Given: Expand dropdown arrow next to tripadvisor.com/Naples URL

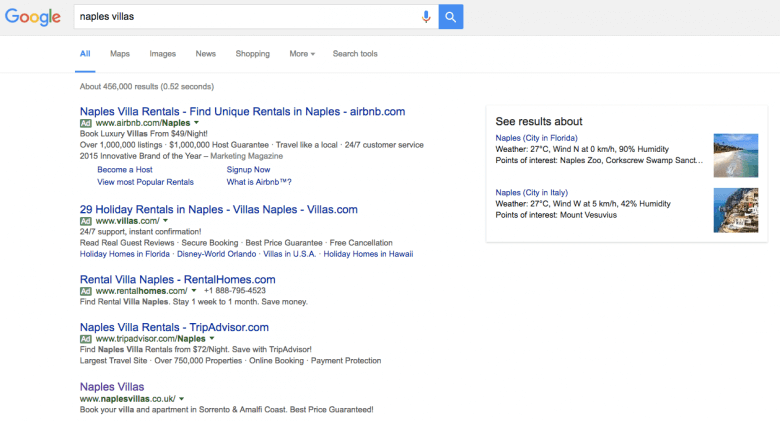Looking at the screenshot, I should coord(212,338).
